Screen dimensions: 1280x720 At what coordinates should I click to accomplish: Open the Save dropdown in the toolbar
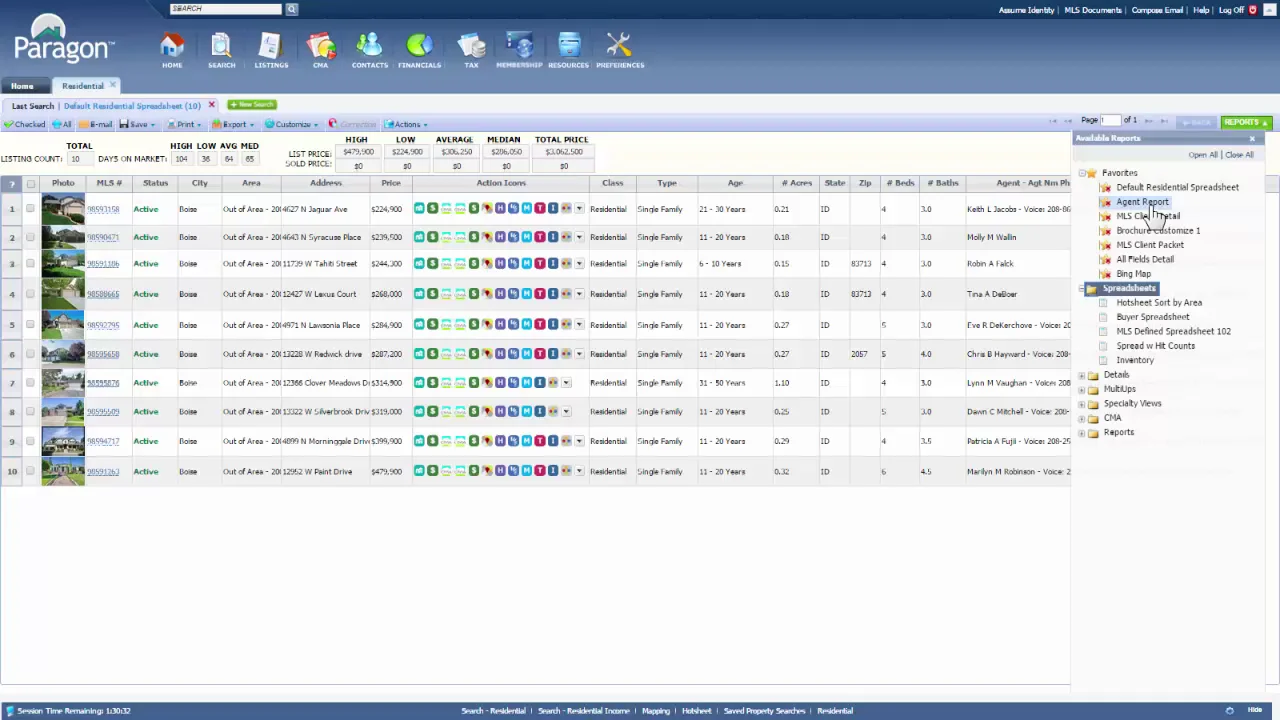138,124
